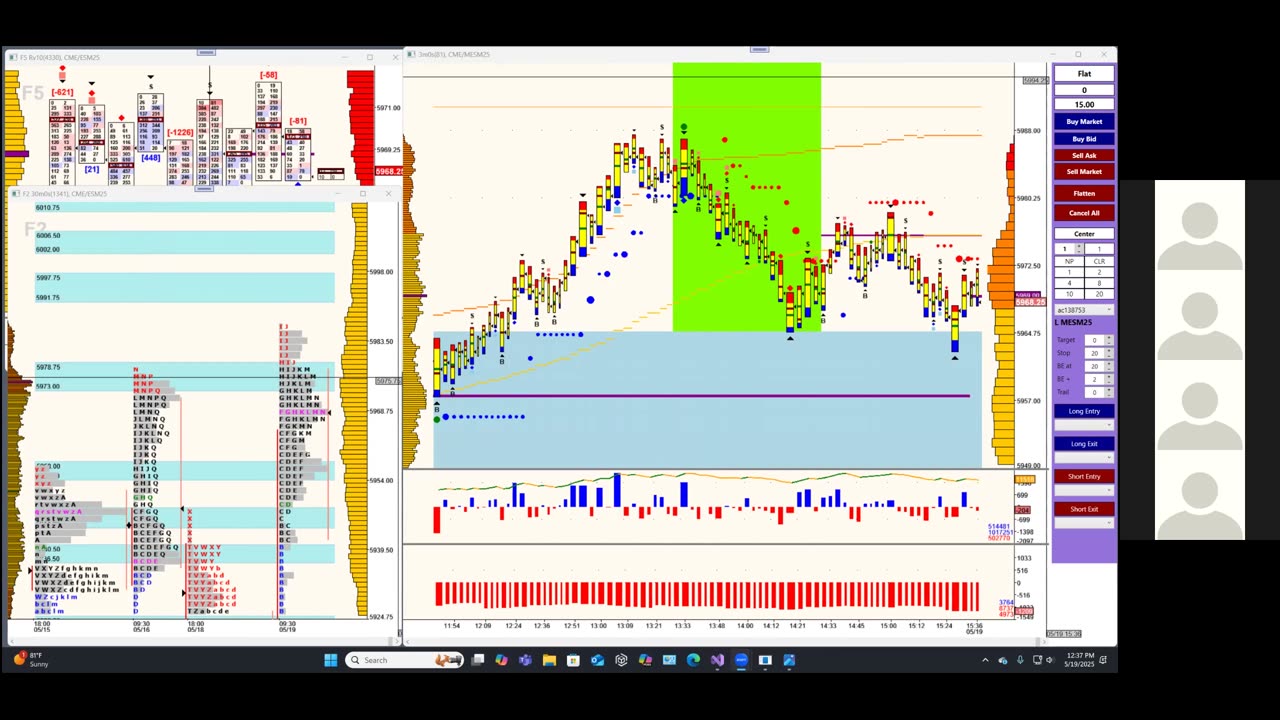This screenshot has width=1280, height=720.
Task: Click the [-1226] delta label in F5 chart
Action: pos(180,133)
